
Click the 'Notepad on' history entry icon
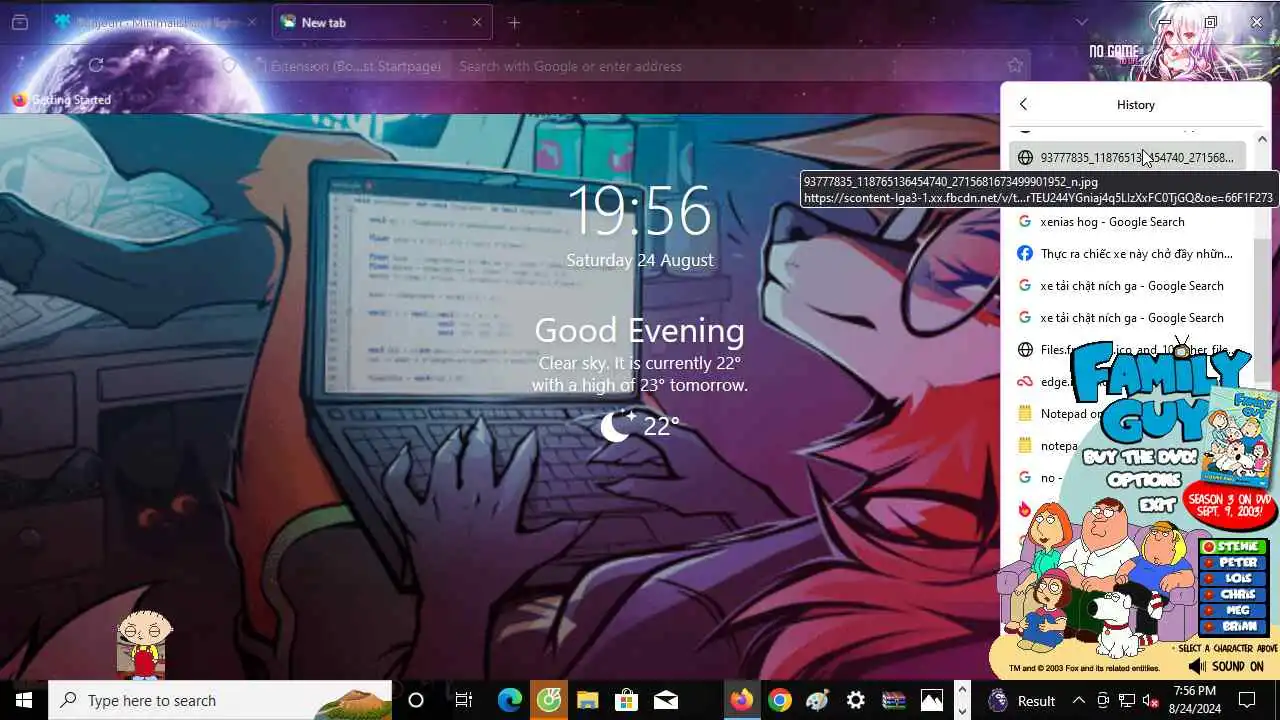1024,414
